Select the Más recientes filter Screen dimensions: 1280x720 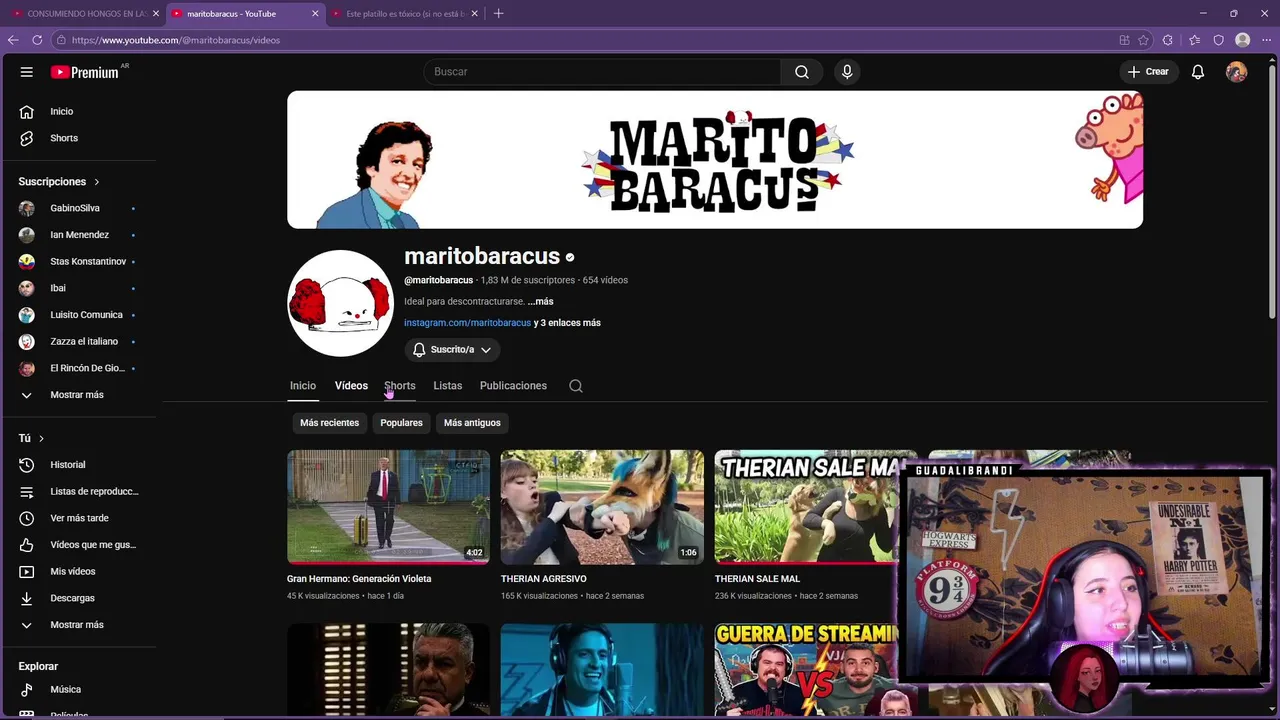click(329, 423)
